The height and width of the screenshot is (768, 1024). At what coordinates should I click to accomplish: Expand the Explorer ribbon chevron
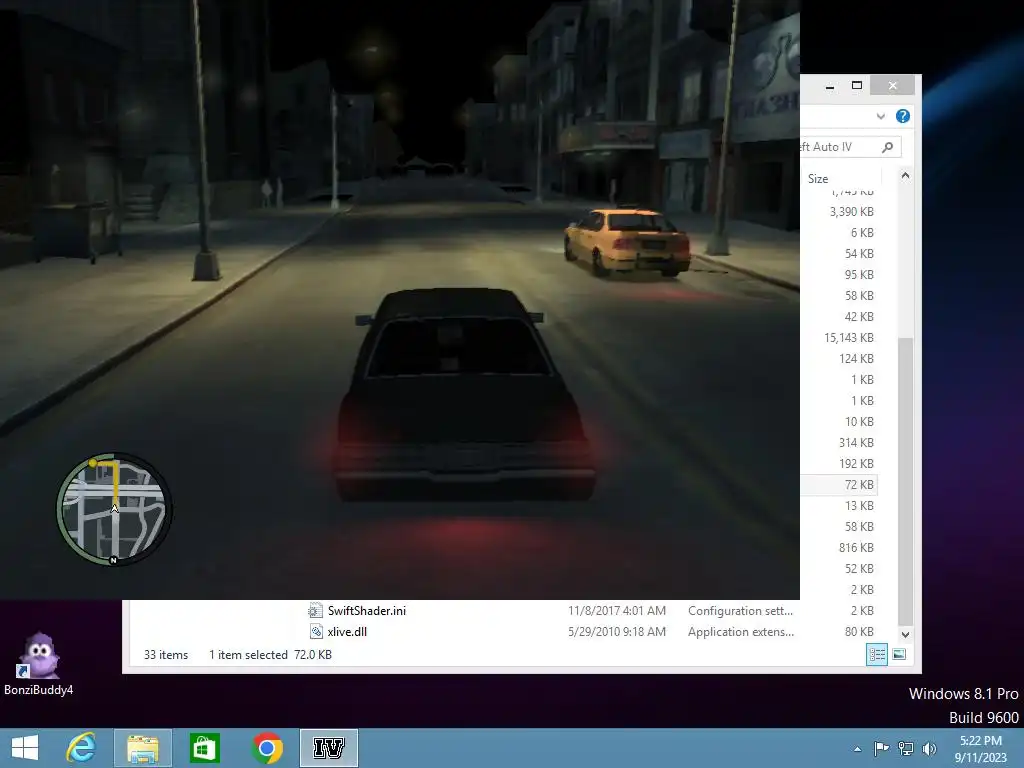coord(880,116)
